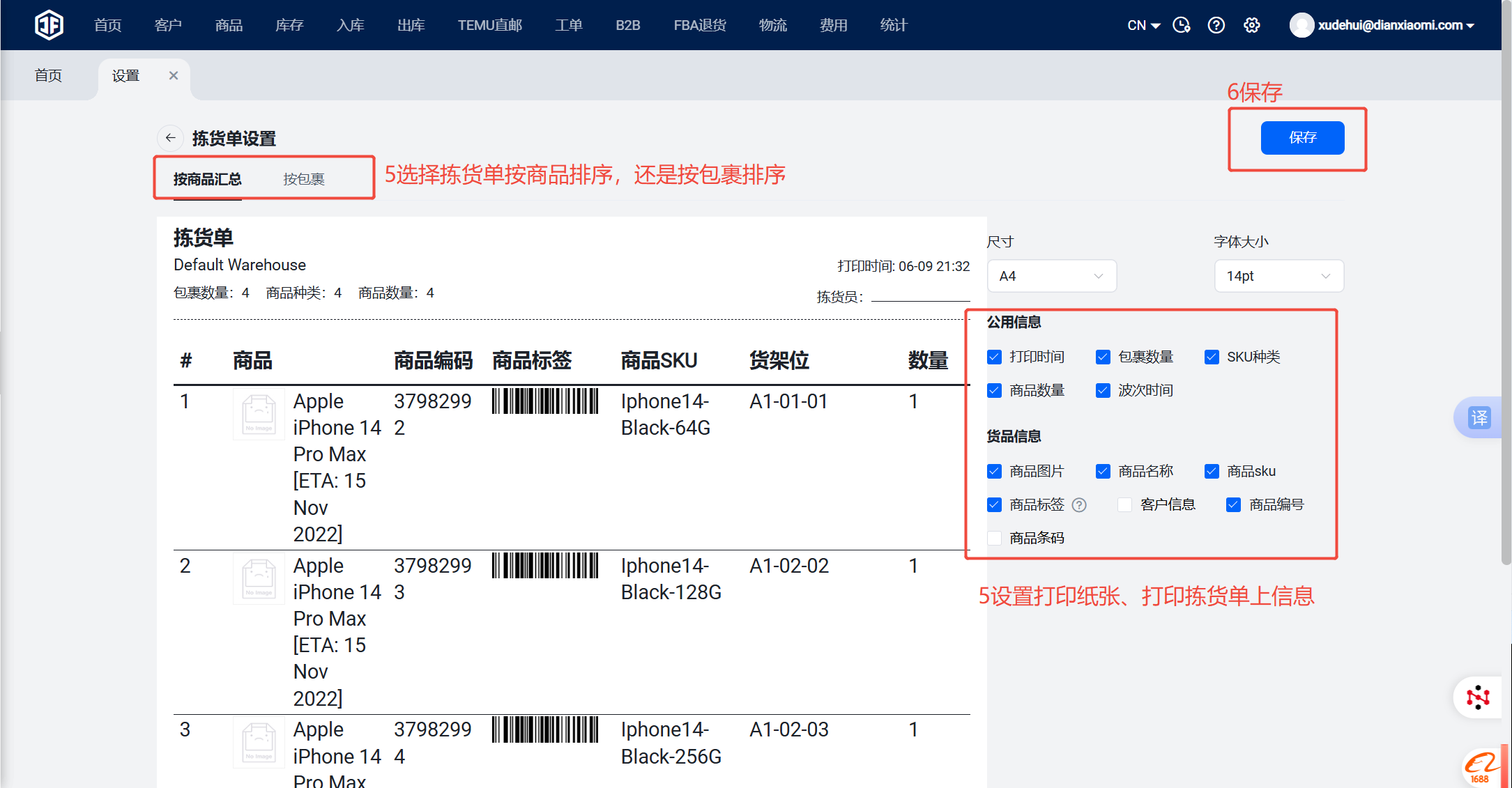The width and height of the screenshot is (1512, 788).
Task: Click the translate floating icon
Action: [x=1479, y=418]
